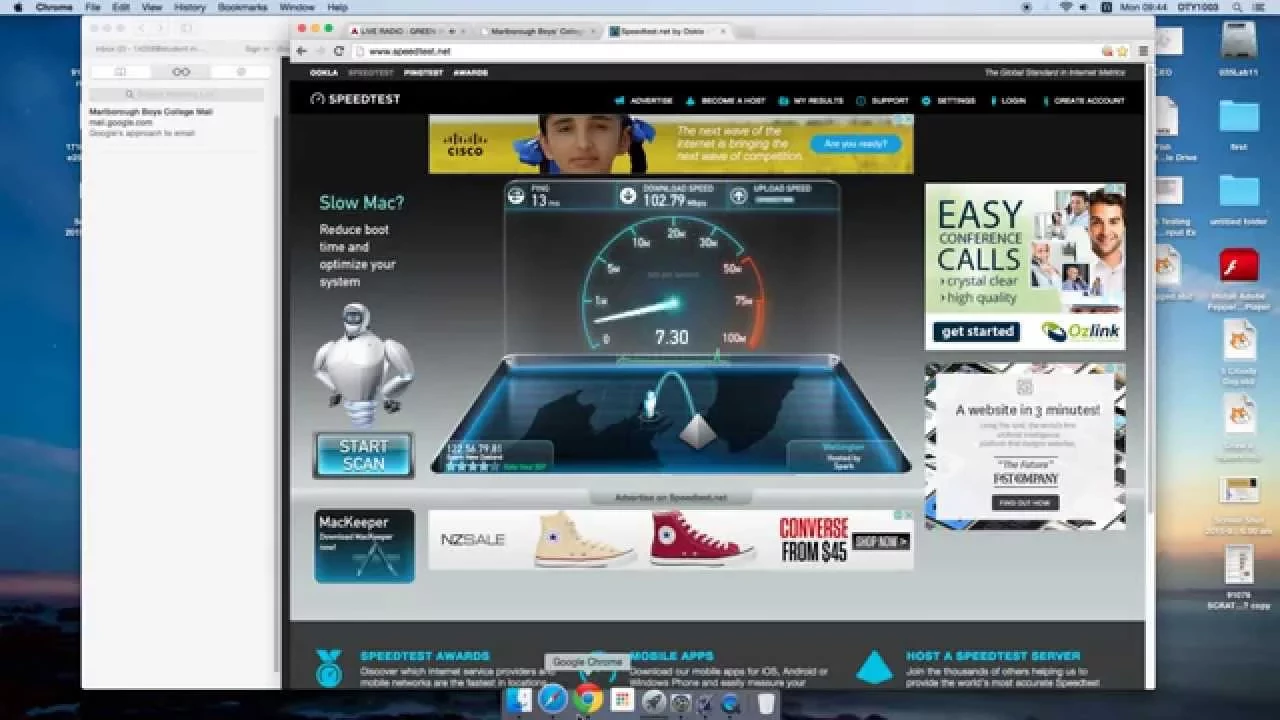Open the Apple menu

pyautogui.click(x=17, y=7)
